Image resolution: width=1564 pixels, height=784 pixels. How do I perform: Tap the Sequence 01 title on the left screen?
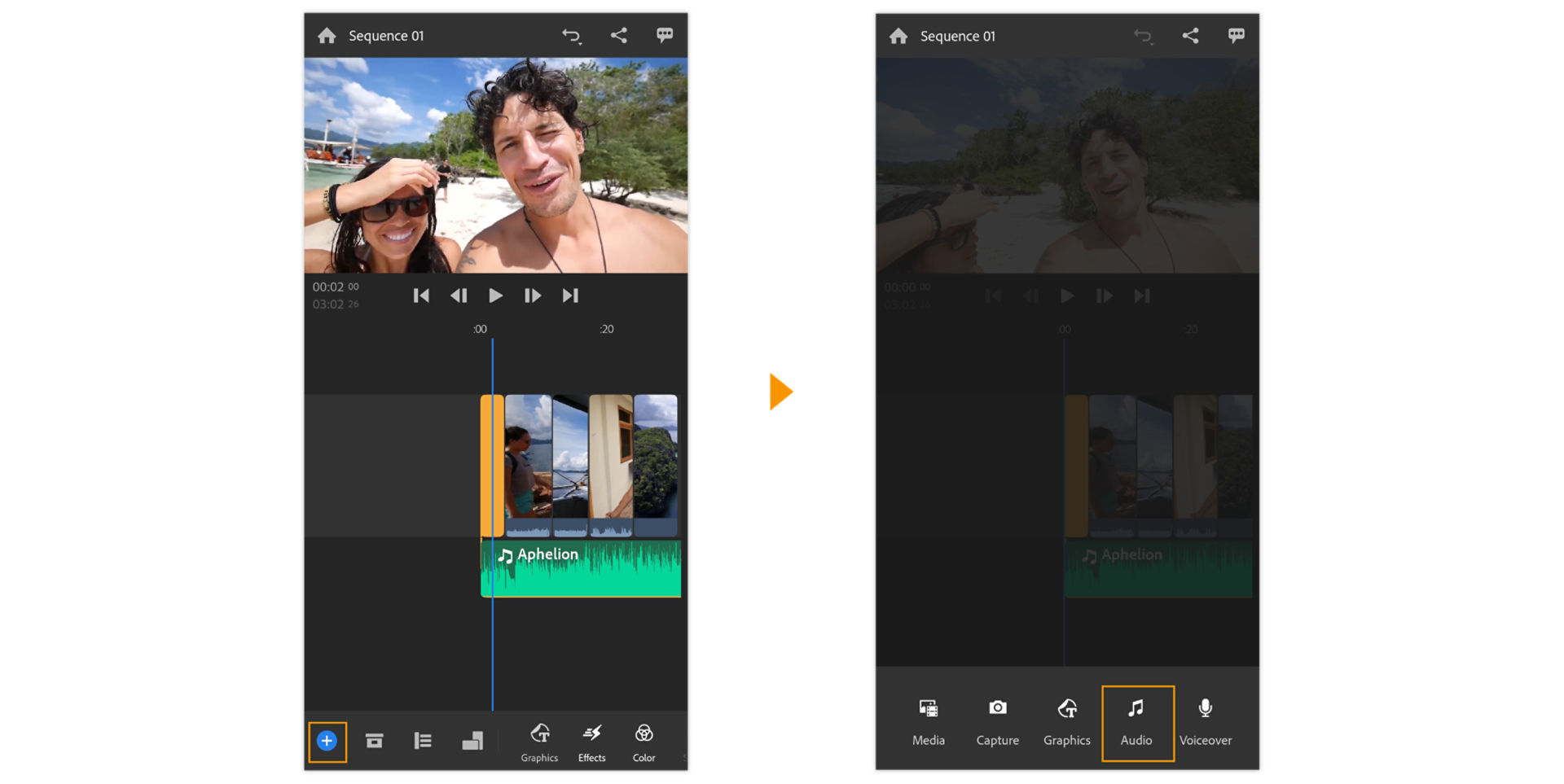[386, 36]
